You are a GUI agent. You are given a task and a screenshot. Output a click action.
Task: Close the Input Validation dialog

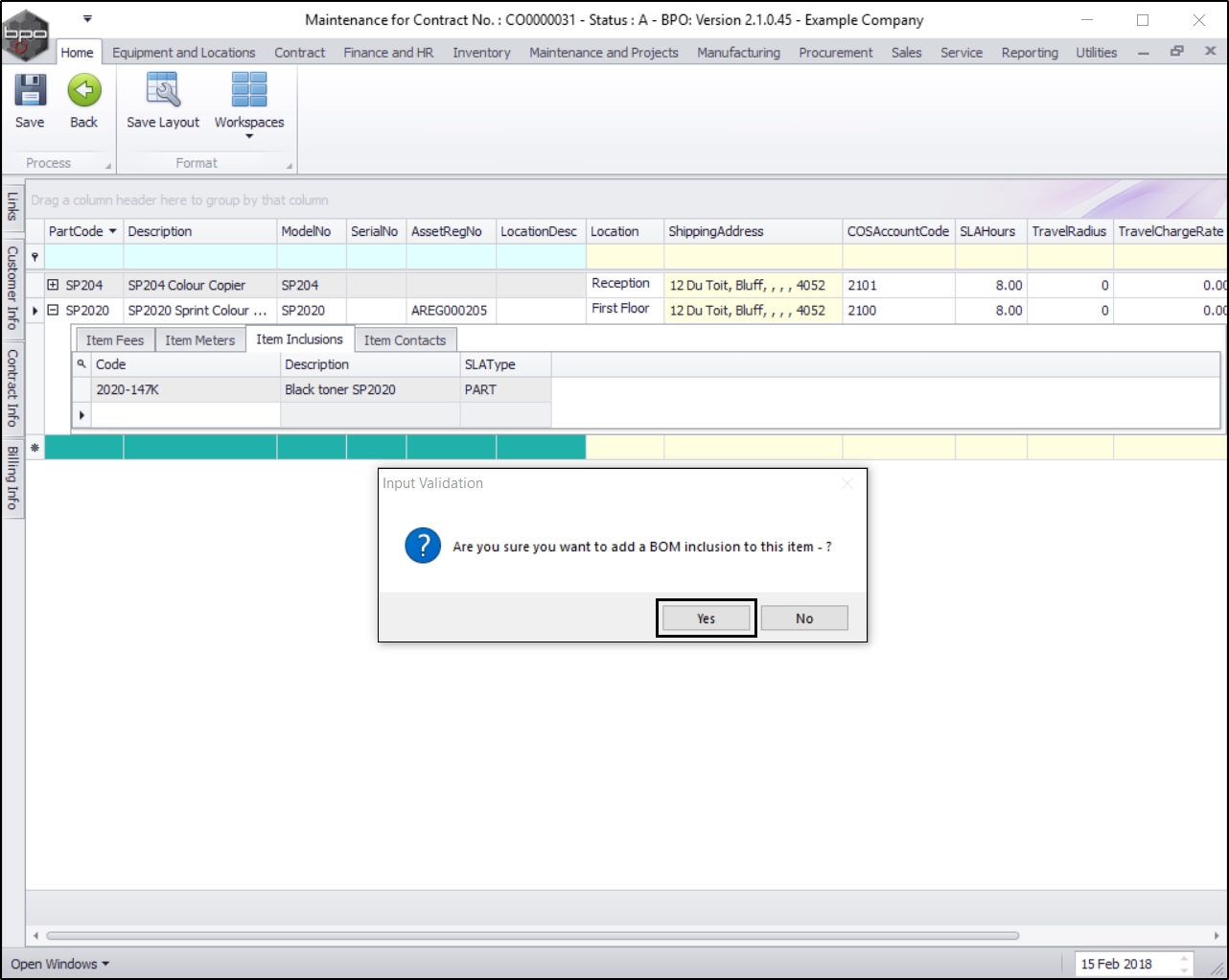click(x=846, y=483)
